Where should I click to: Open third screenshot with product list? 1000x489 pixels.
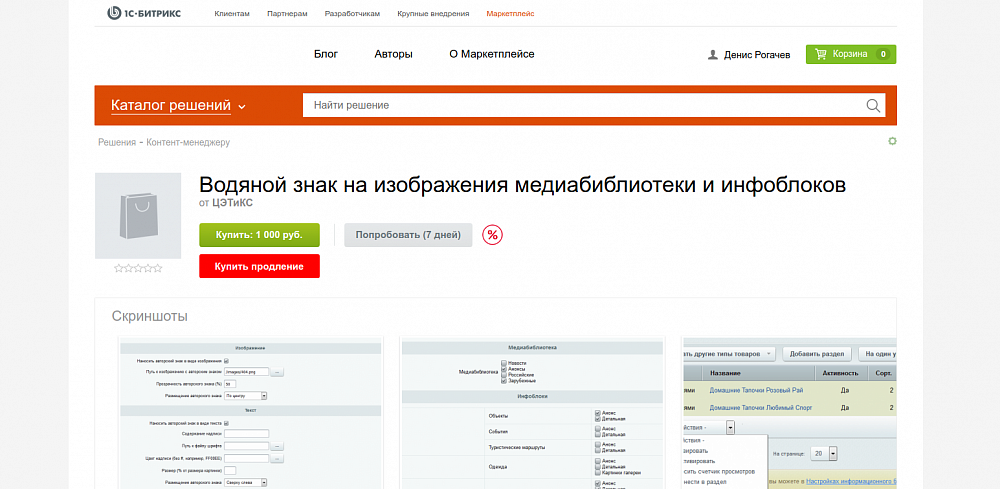[x=789, y=412]
